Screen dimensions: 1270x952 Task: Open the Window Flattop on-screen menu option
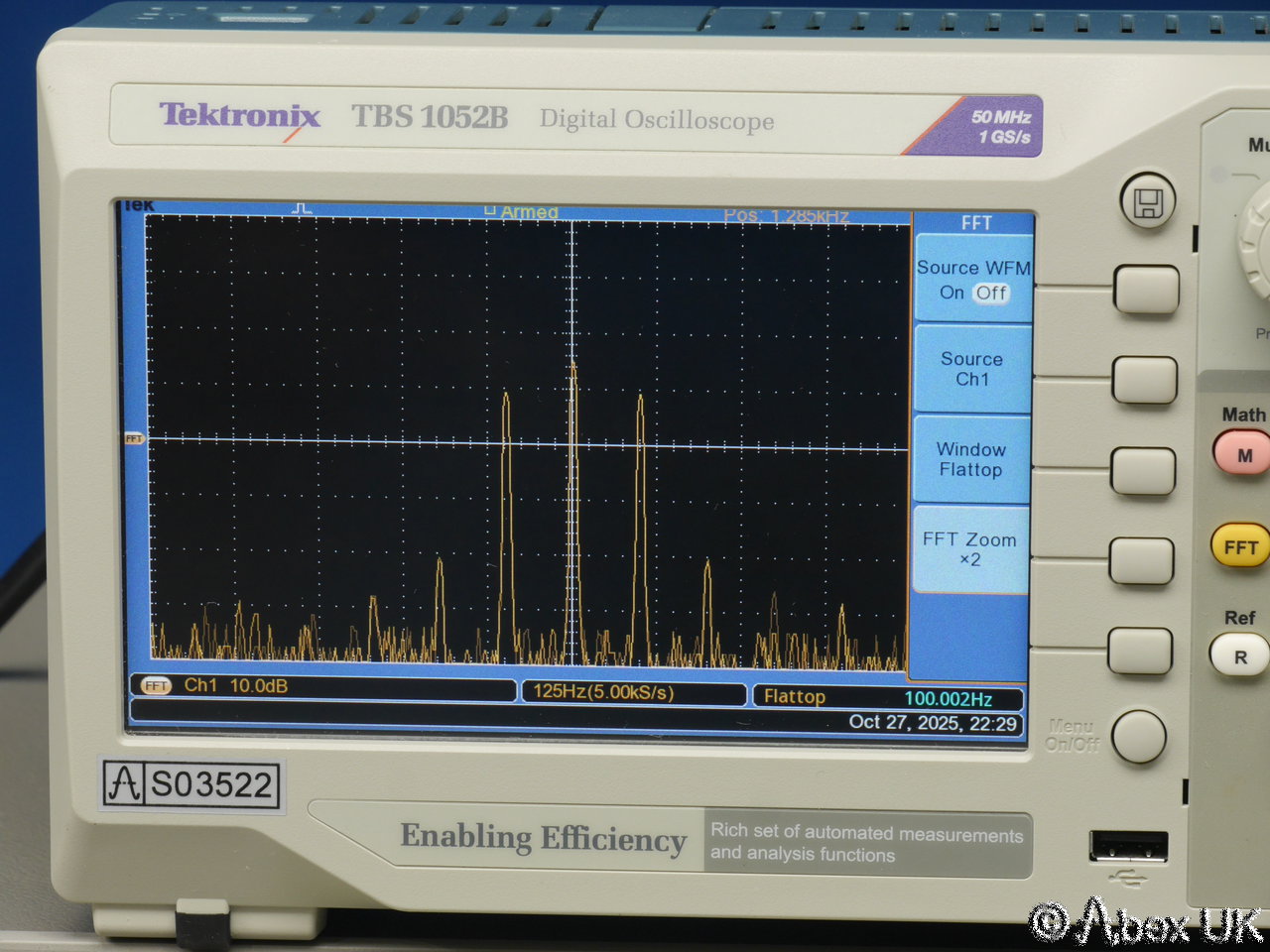point(970,459)
